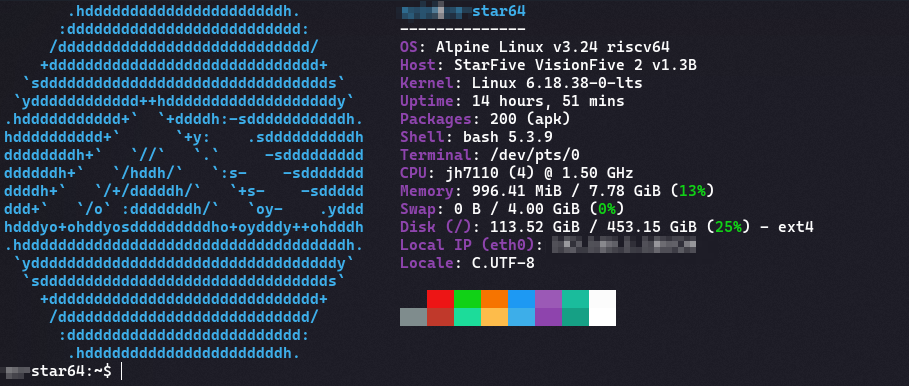Viewport: 909px width, 386px height.
Task: Select 'bash 5.3.9' shell value
Action: pyautogui.click(x=508, y=137)
